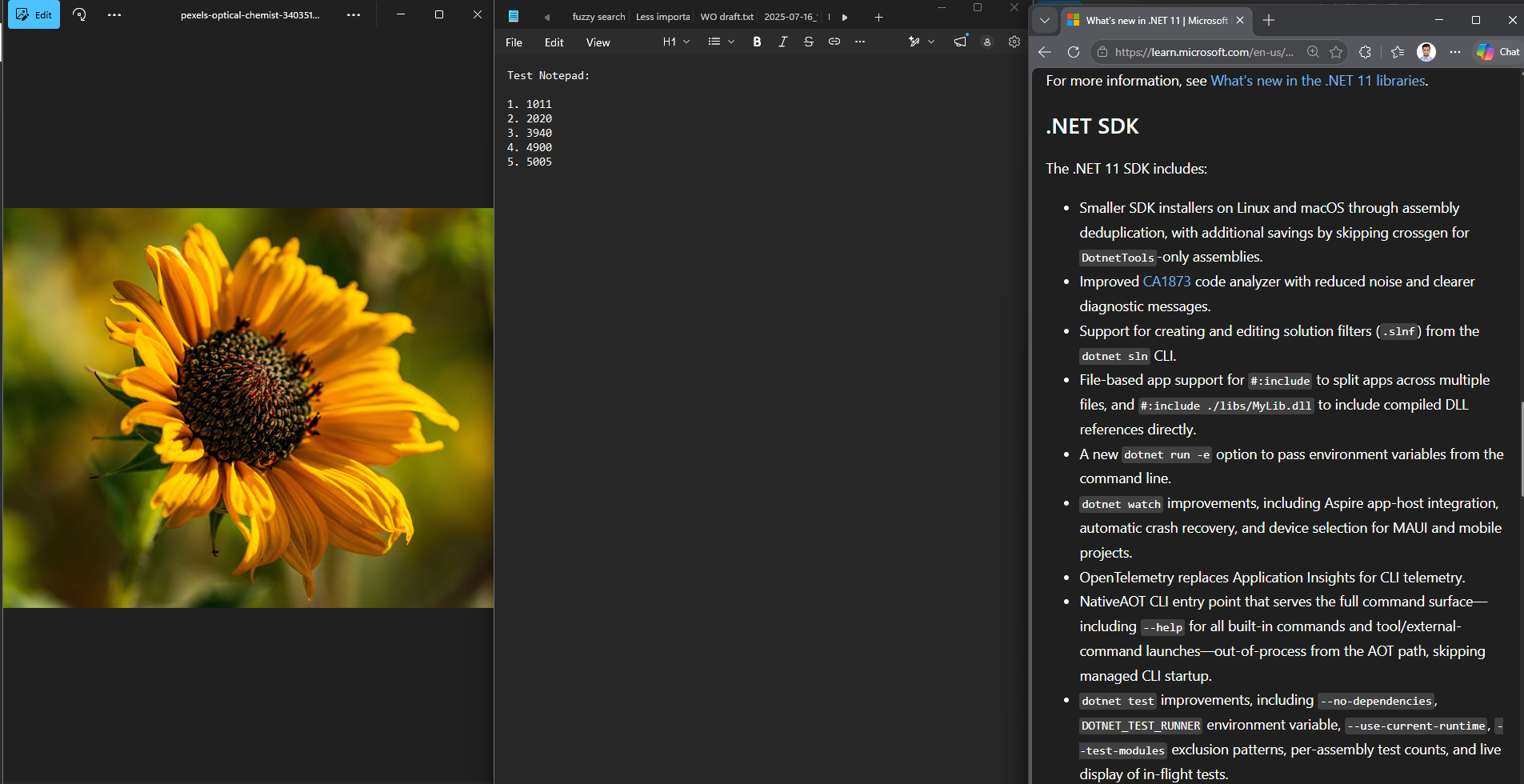Viewport: 1524px width, 784px height.
Task: Click the 'dotnet watch' code text
Action: 1121,504
